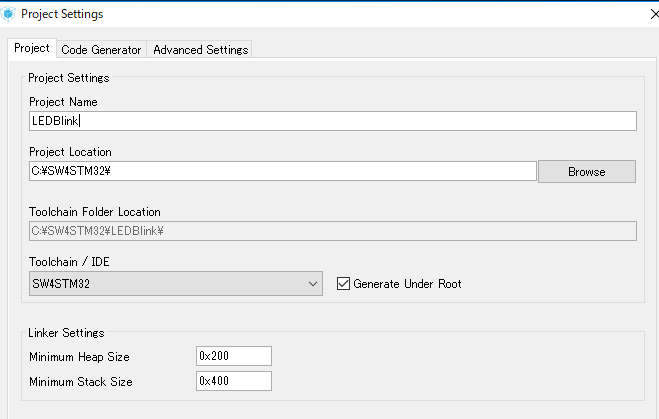This screenshot has width=659, height=419.
Task: Click the Toolchain Folder Location label
Action: pyautogui.click(x=95, y=212)
